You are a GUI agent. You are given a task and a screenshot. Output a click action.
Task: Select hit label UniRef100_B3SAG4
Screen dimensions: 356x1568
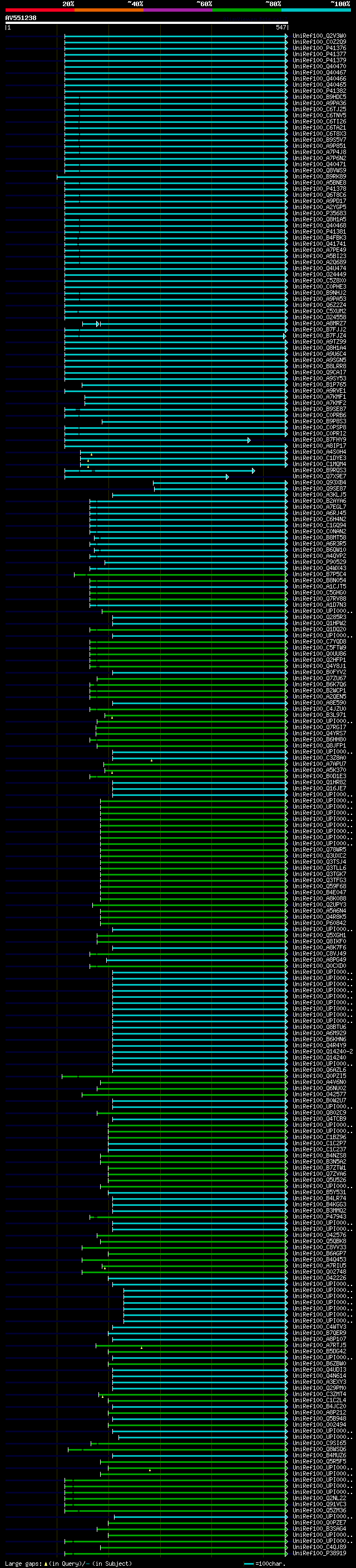click(x=319, y=1529)
